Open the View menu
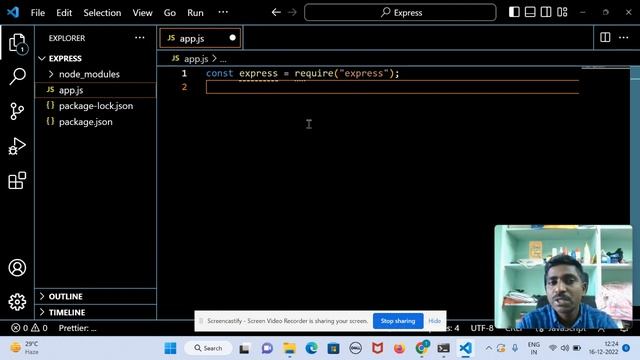This screenshot has width=640, height=360. coord(142,13)
